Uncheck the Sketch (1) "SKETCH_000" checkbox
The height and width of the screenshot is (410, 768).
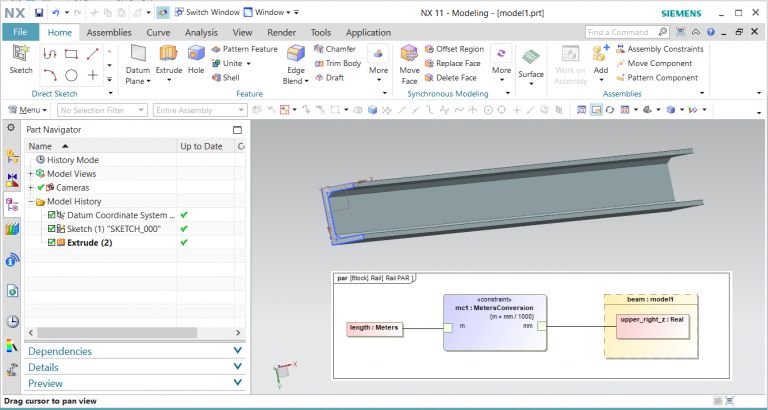point(52,229)
